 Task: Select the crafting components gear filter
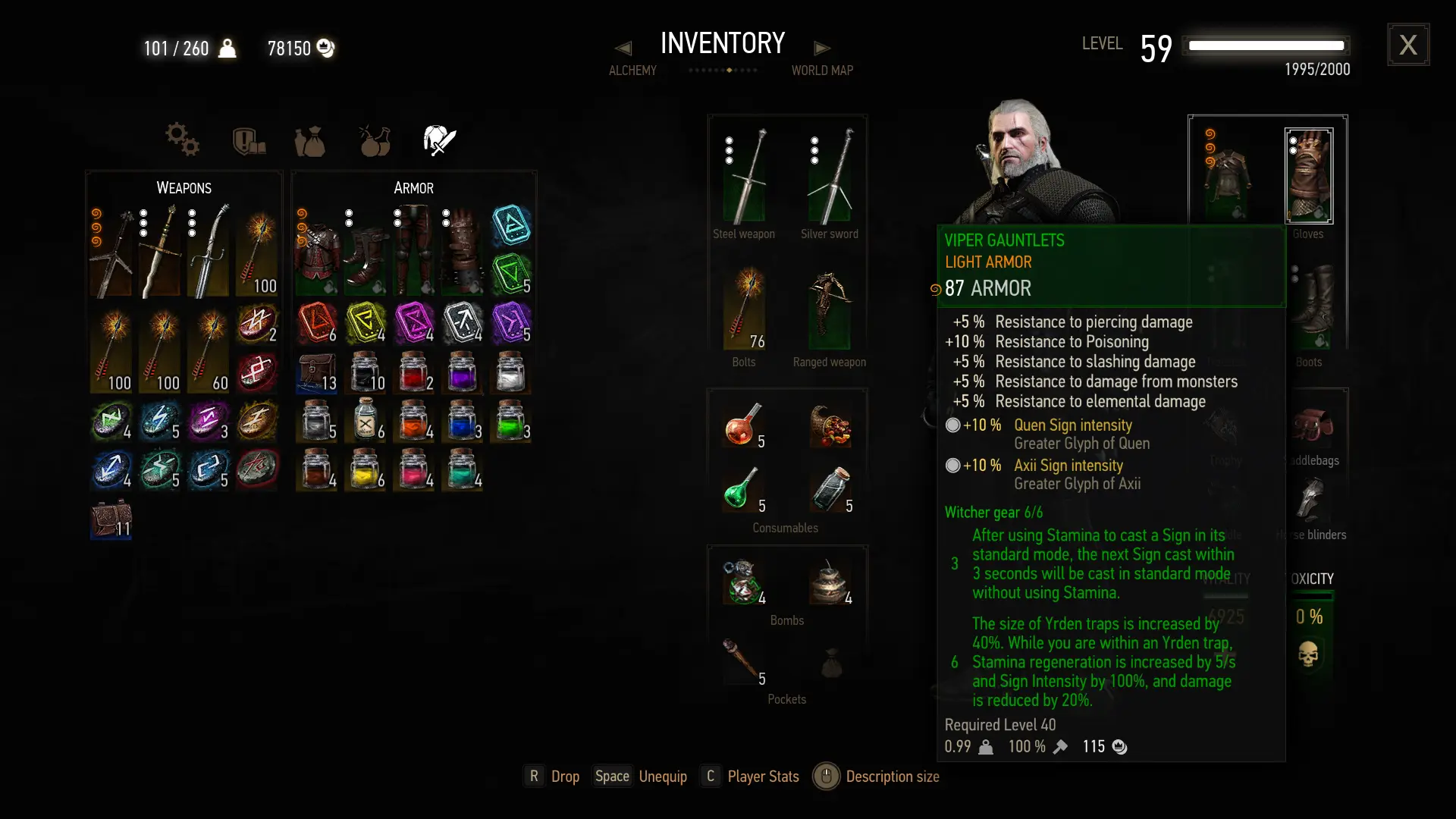tap(182, 140)
